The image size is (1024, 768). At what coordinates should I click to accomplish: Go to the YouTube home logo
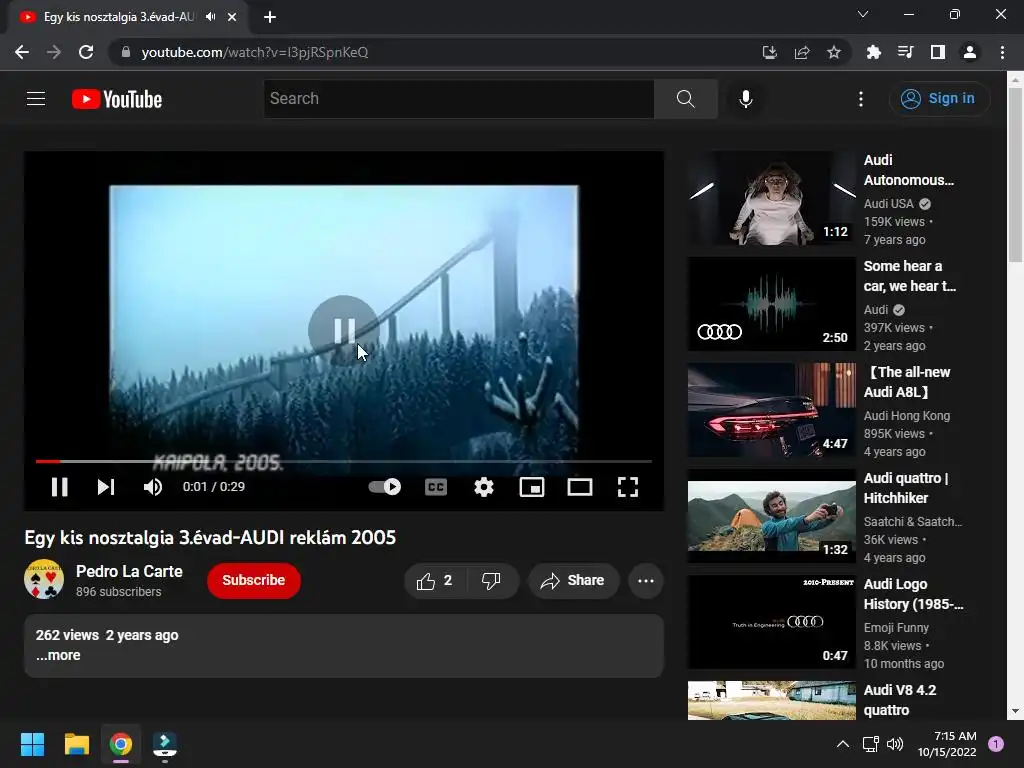[117, 99]
